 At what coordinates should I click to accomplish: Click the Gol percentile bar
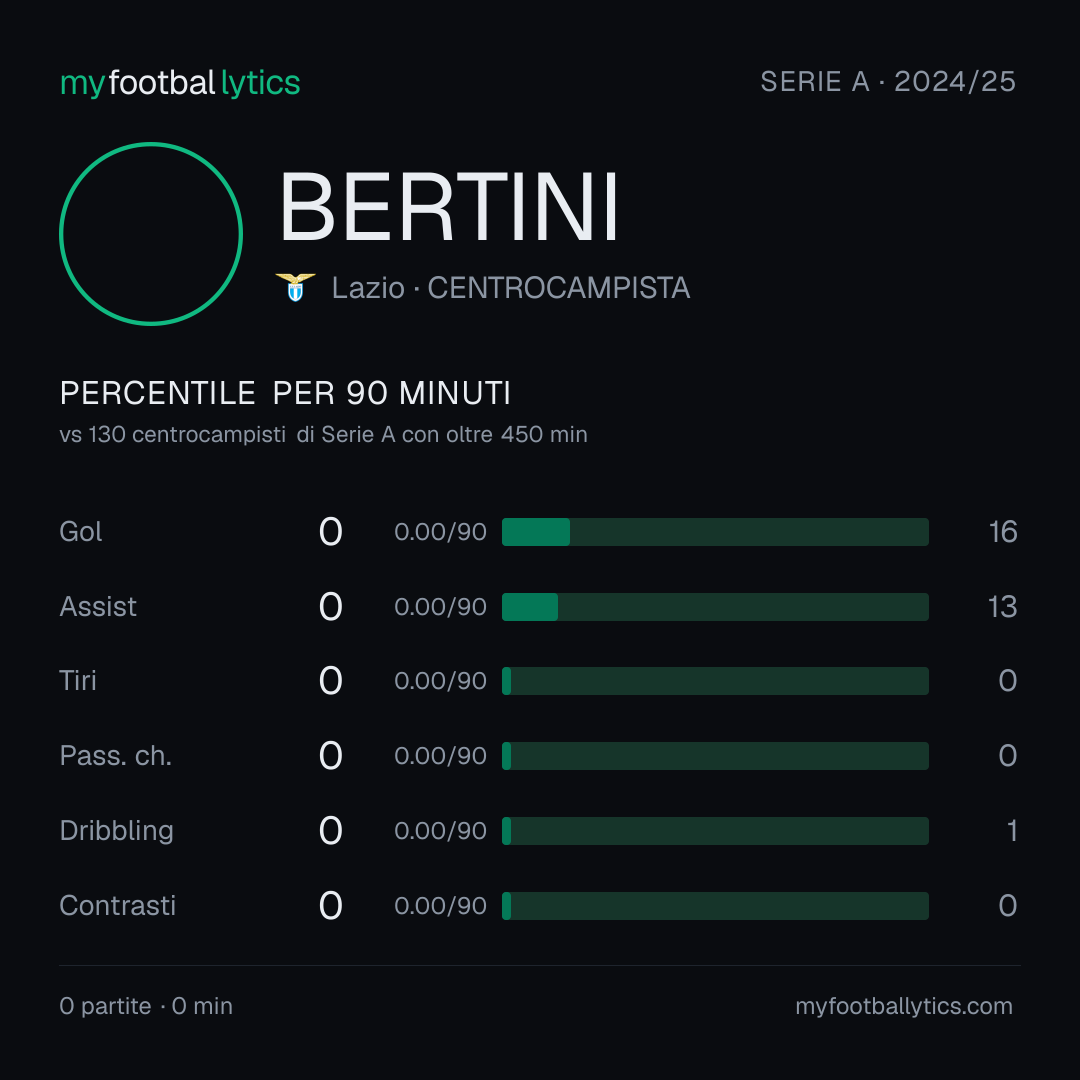click(x=715, y=532)
